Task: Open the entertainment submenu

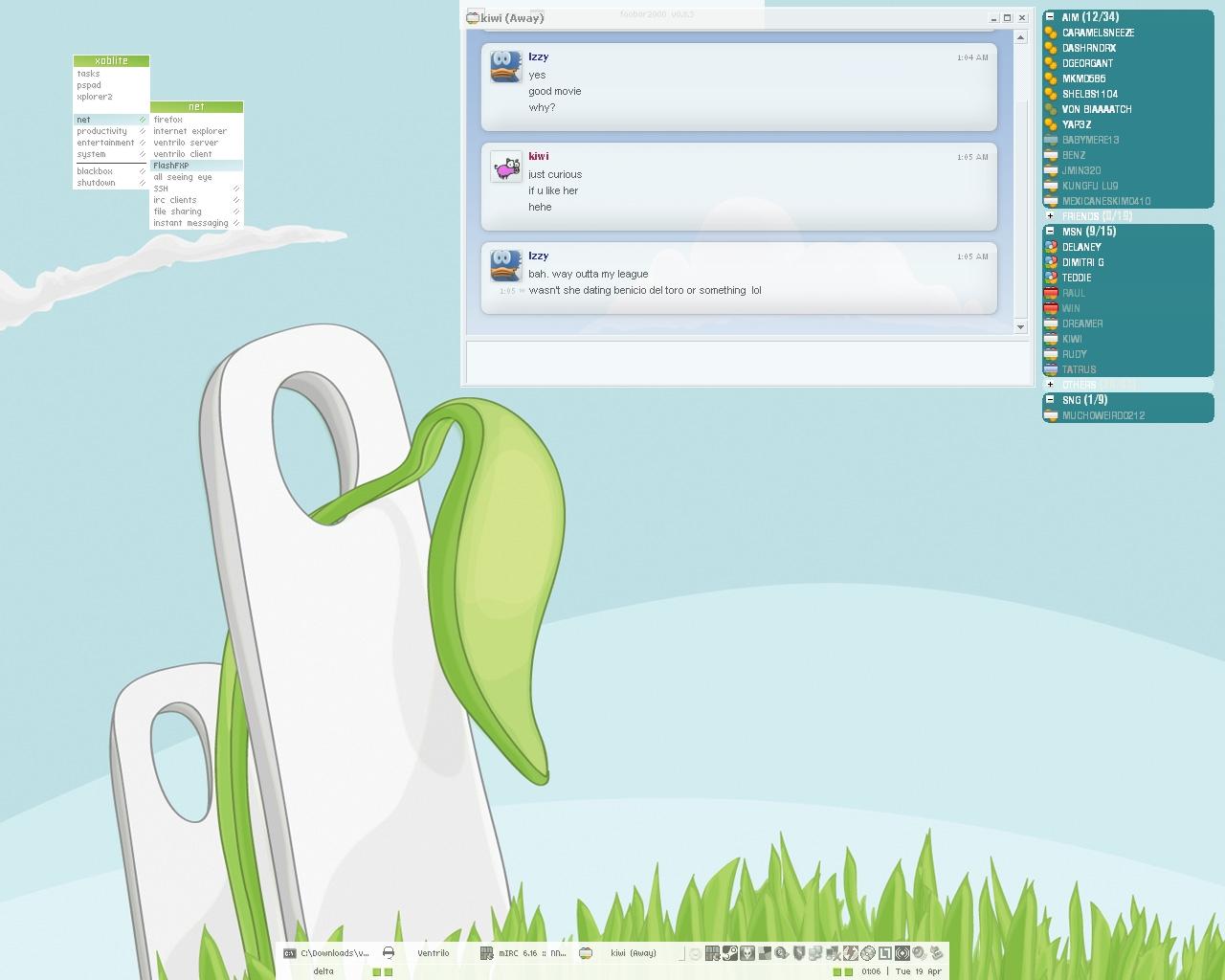Action: [111, 143]
